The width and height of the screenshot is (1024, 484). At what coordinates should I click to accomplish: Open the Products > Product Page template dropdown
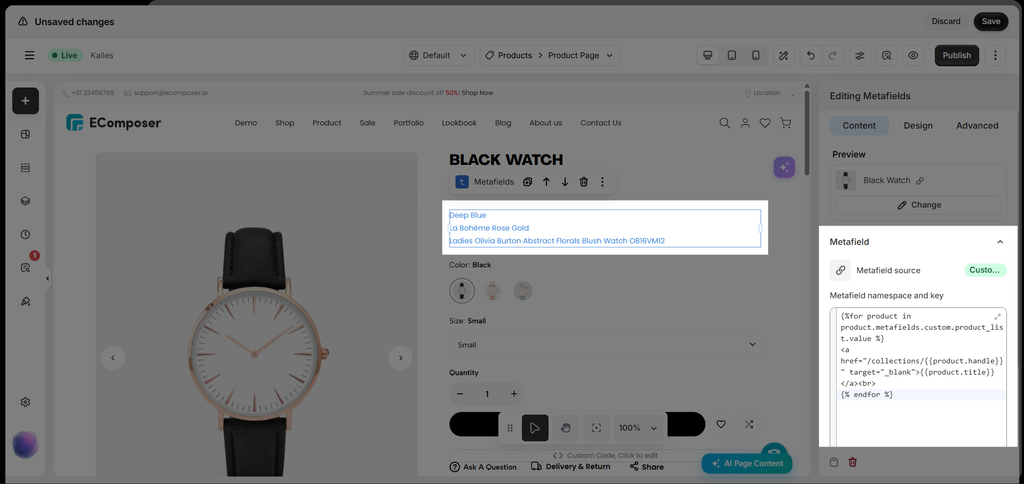(550, 56)
